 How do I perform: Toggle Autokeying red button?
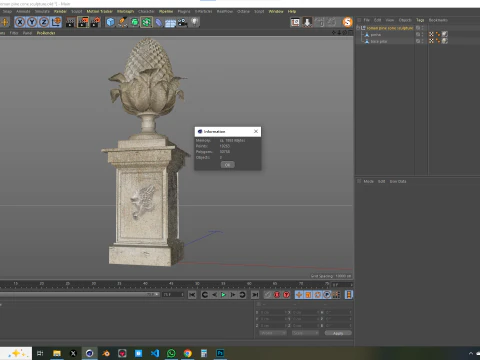tap(277, 295)
